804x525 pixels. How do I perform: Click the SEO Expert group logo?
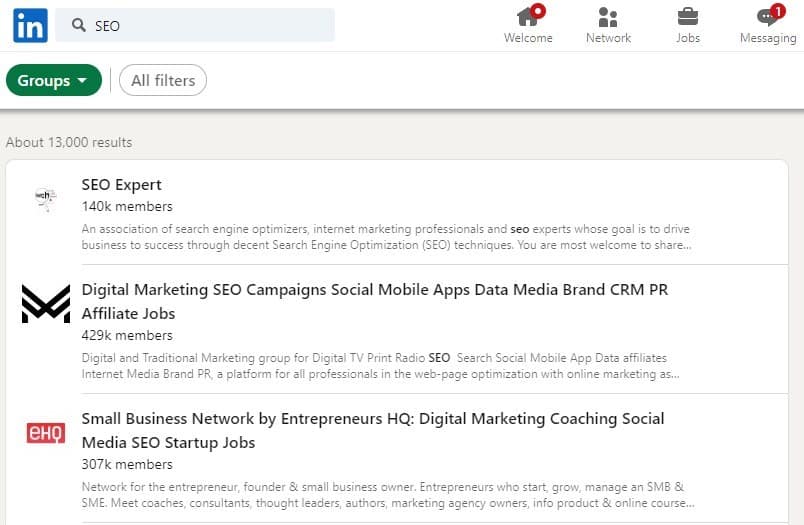45,197
